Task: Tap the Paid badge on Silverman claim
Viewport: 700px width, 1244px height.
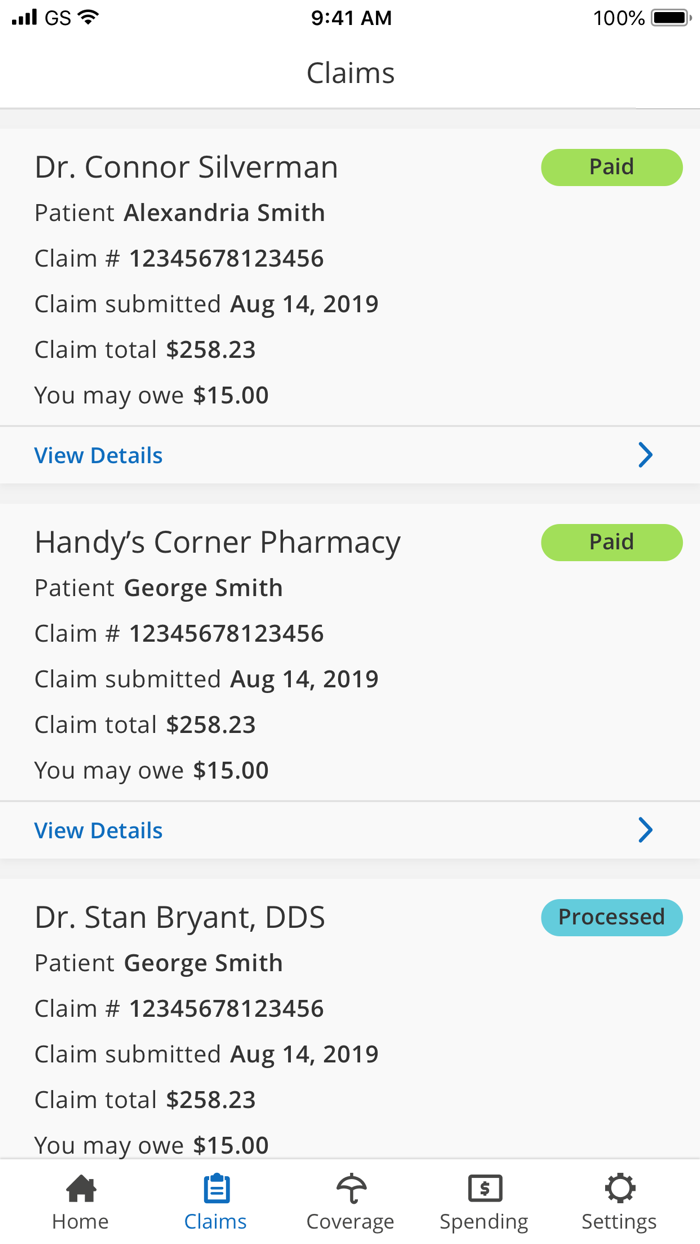Action: pos(611,167)
